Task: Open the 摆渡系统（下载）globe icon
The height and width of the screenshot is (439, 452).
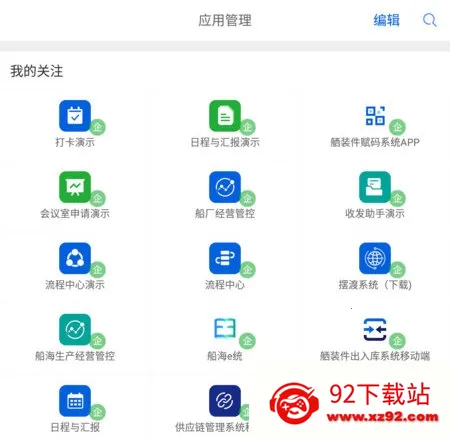Action: 375,258
